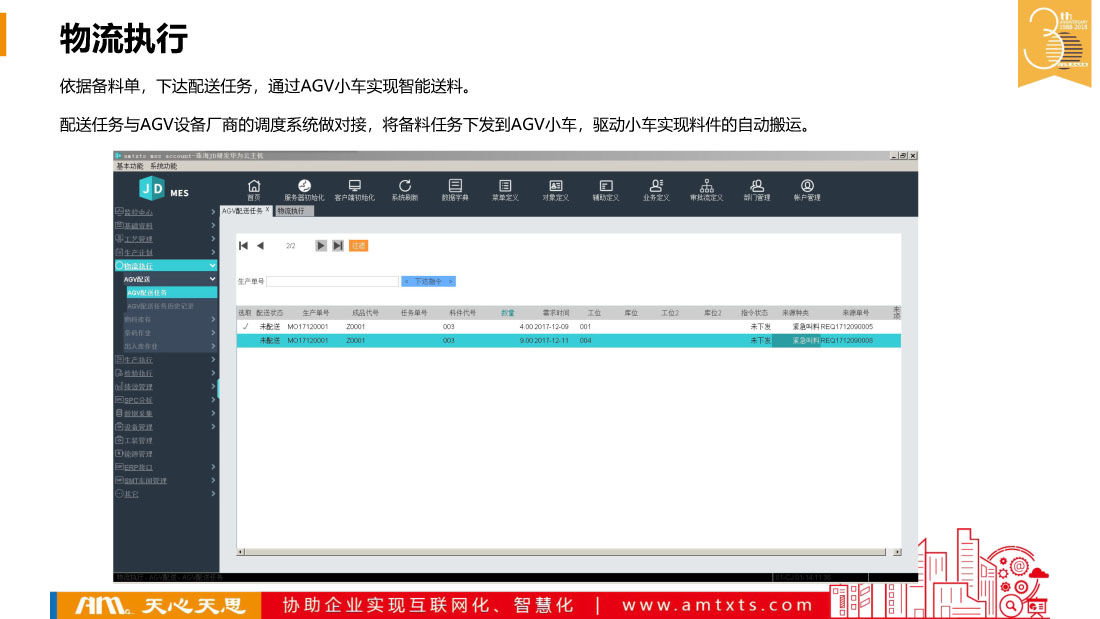
Task: Click the orange 过滤 filter button
Action: click(358, 246)
